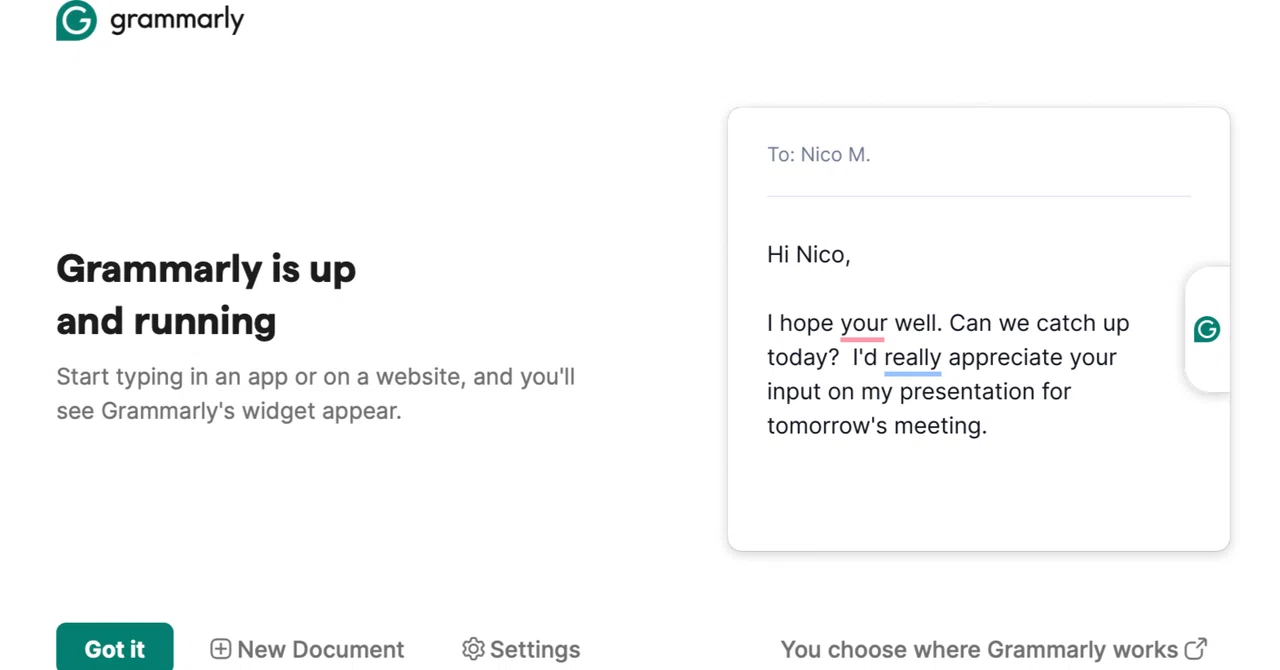
Task: Click the empty area in email card
Action: (978, 495)
